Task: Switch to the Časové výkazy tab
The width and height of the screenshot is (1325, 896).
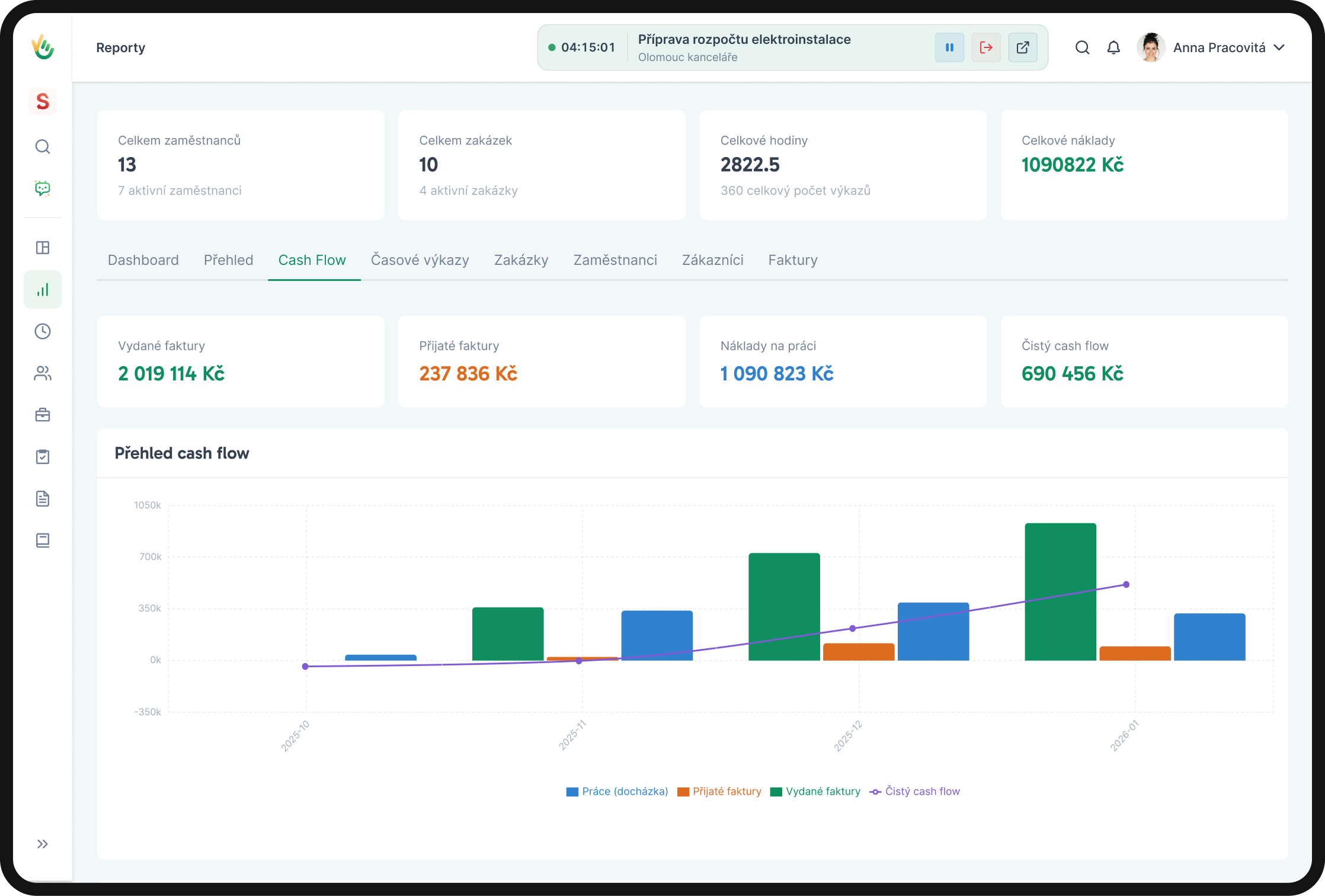Action: pos(420,260)
